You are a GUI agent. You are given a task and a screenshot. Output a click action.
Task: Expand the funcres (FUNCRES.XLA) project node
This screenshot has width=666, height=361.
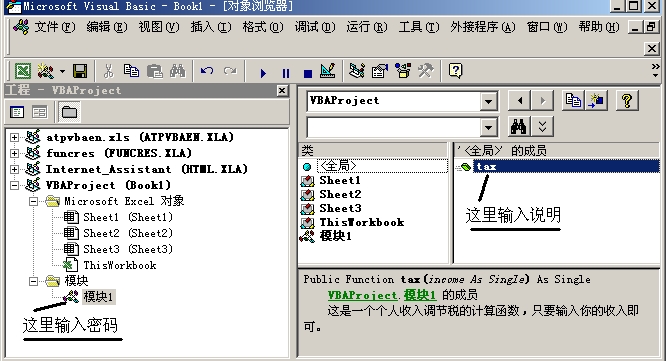(14, 153)
